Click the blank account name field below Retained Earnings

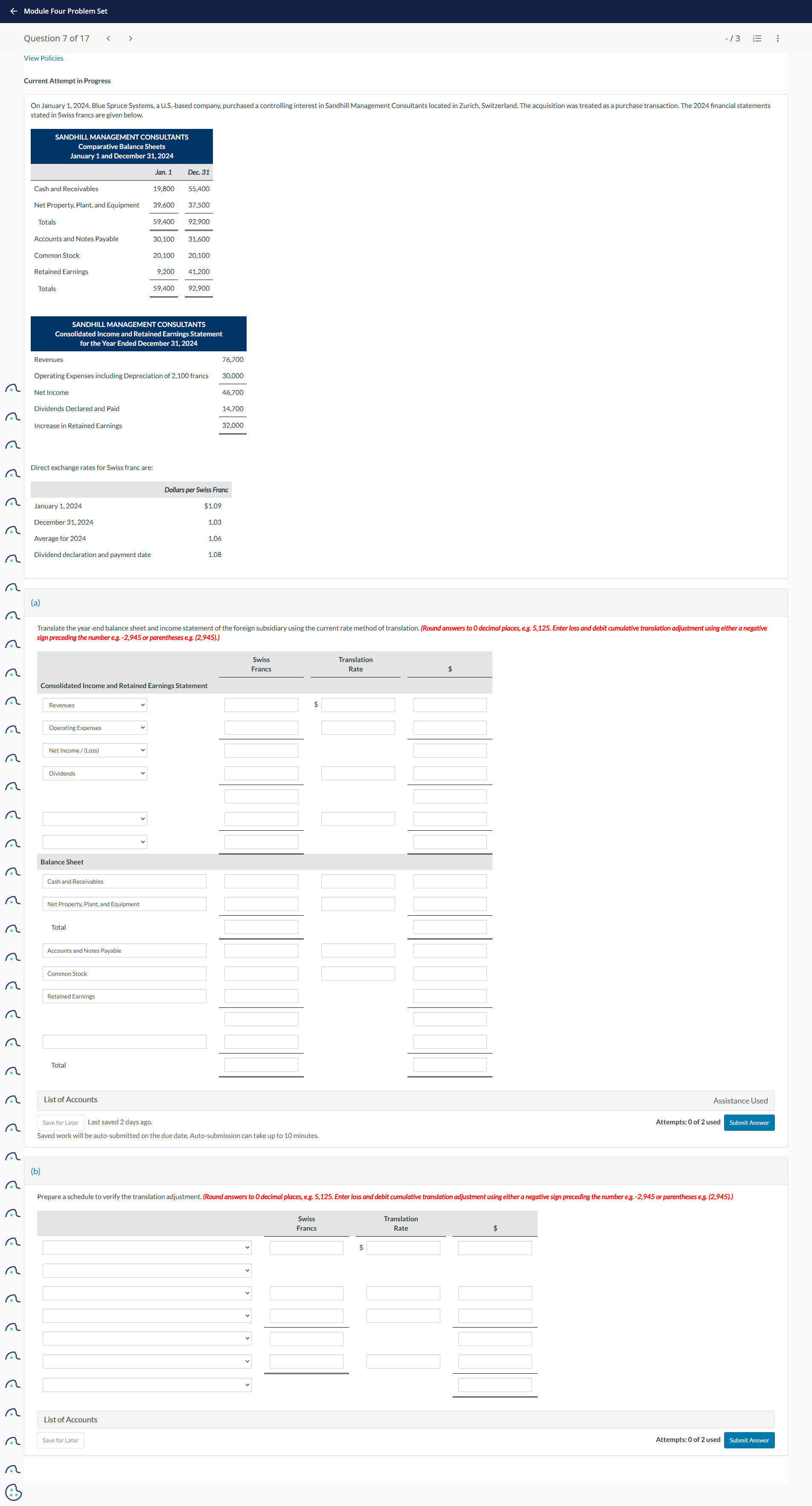(x=125, y=1042)
